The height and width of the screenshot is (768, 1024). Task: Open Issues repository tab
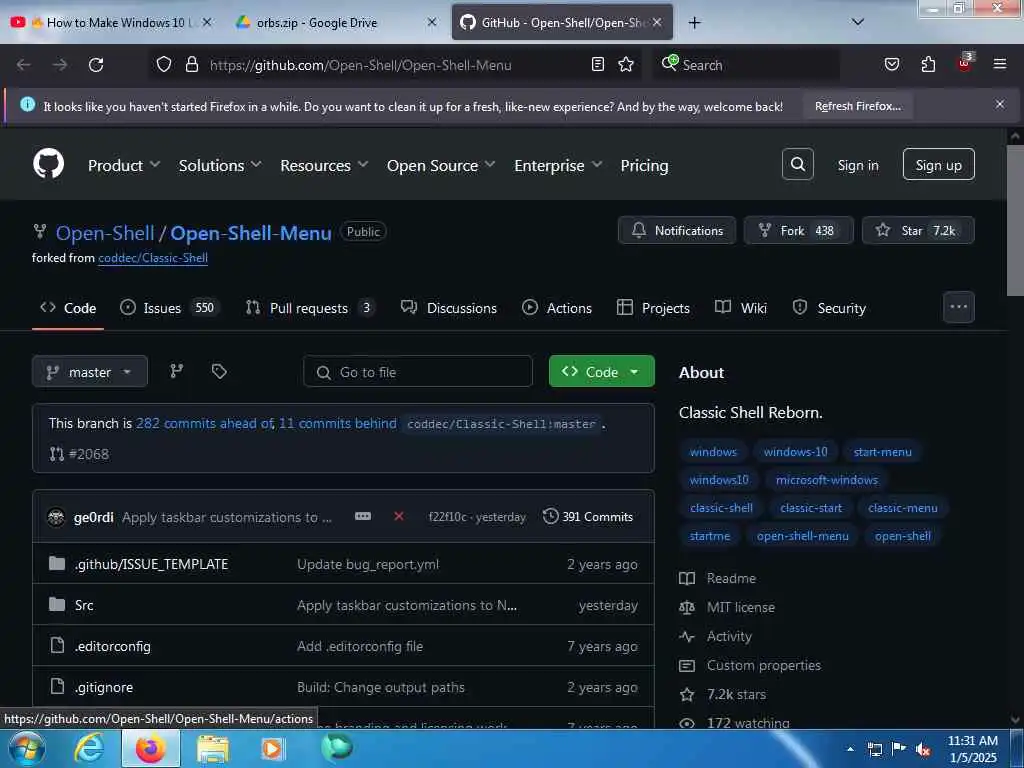(169, 308)
